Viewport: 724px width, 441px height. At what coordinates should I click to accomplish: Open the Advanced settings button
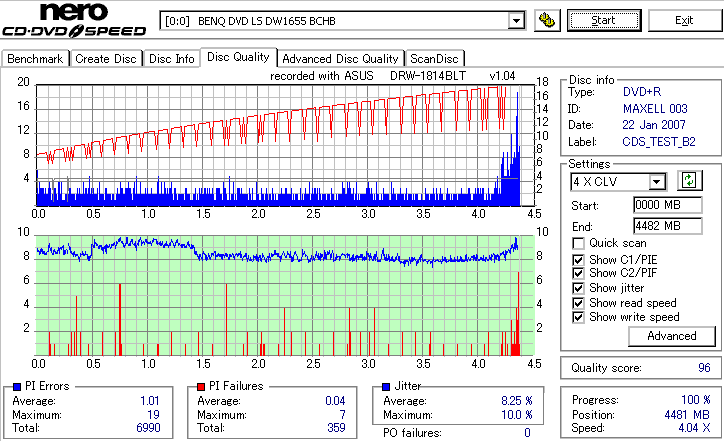(672, 336)
